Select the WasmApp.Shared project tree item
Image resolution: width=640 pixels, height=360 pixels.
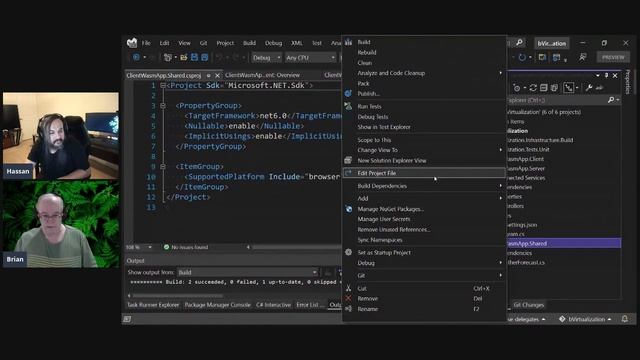[x=564, y=243]
